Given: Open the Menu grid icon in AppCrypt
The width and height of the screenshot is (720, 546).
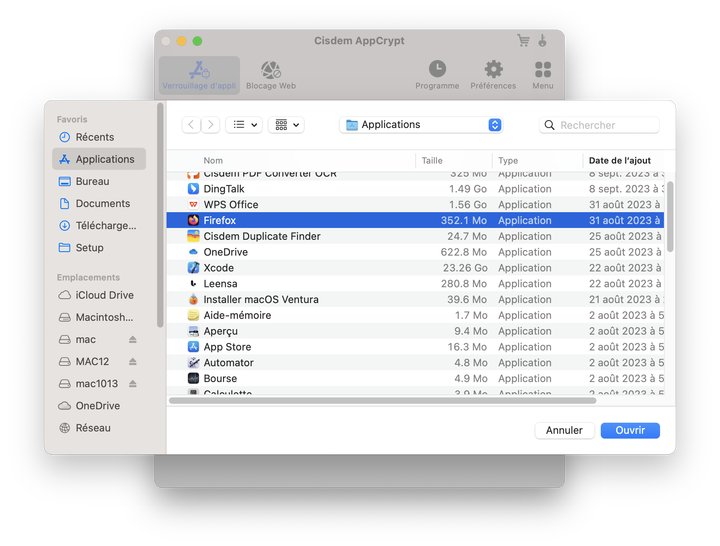Looking at the screenshot, I should tap(543, 75).
